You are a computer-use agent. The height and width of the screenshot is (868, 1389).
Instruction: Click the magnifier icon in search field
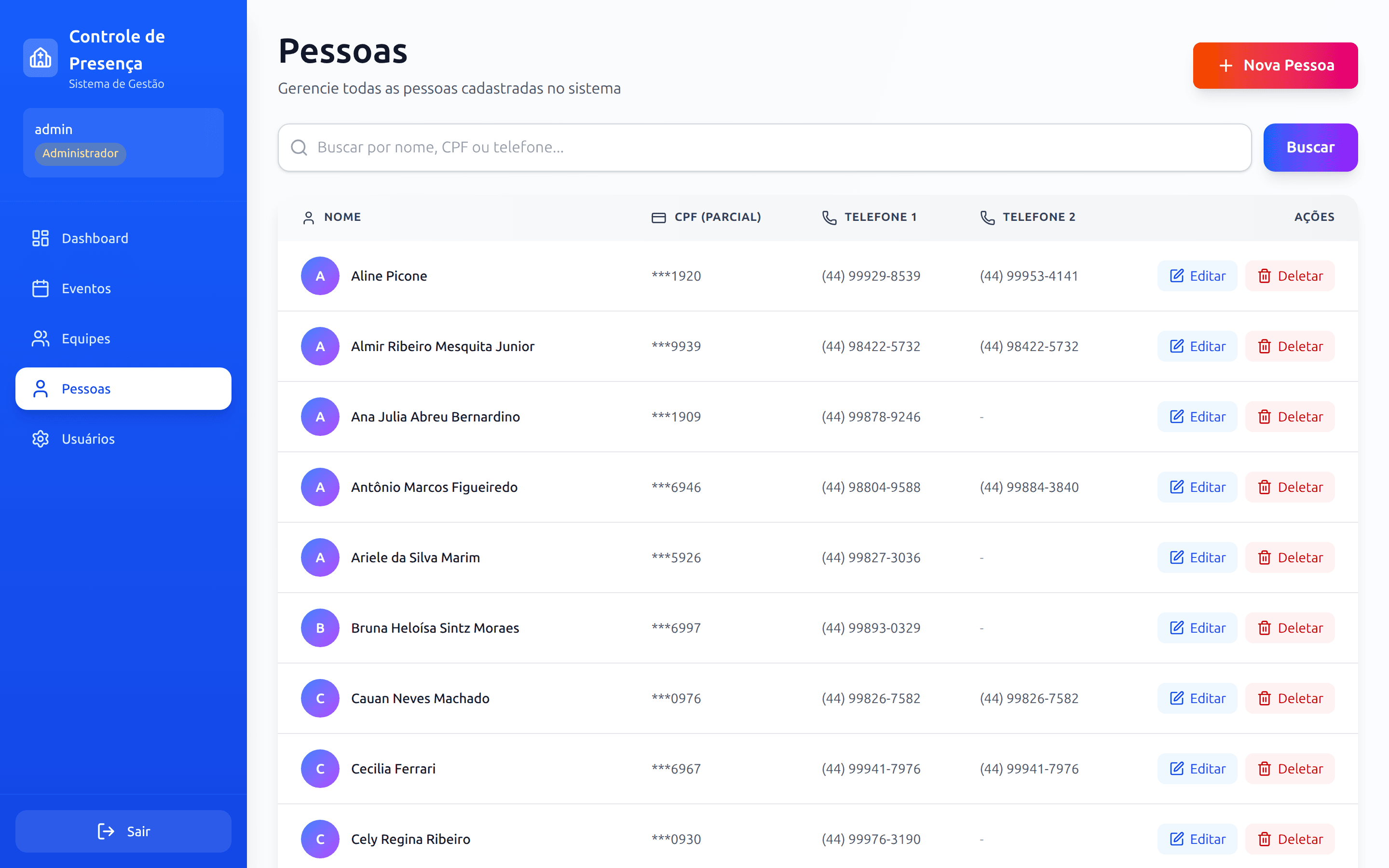coord(299,148)
